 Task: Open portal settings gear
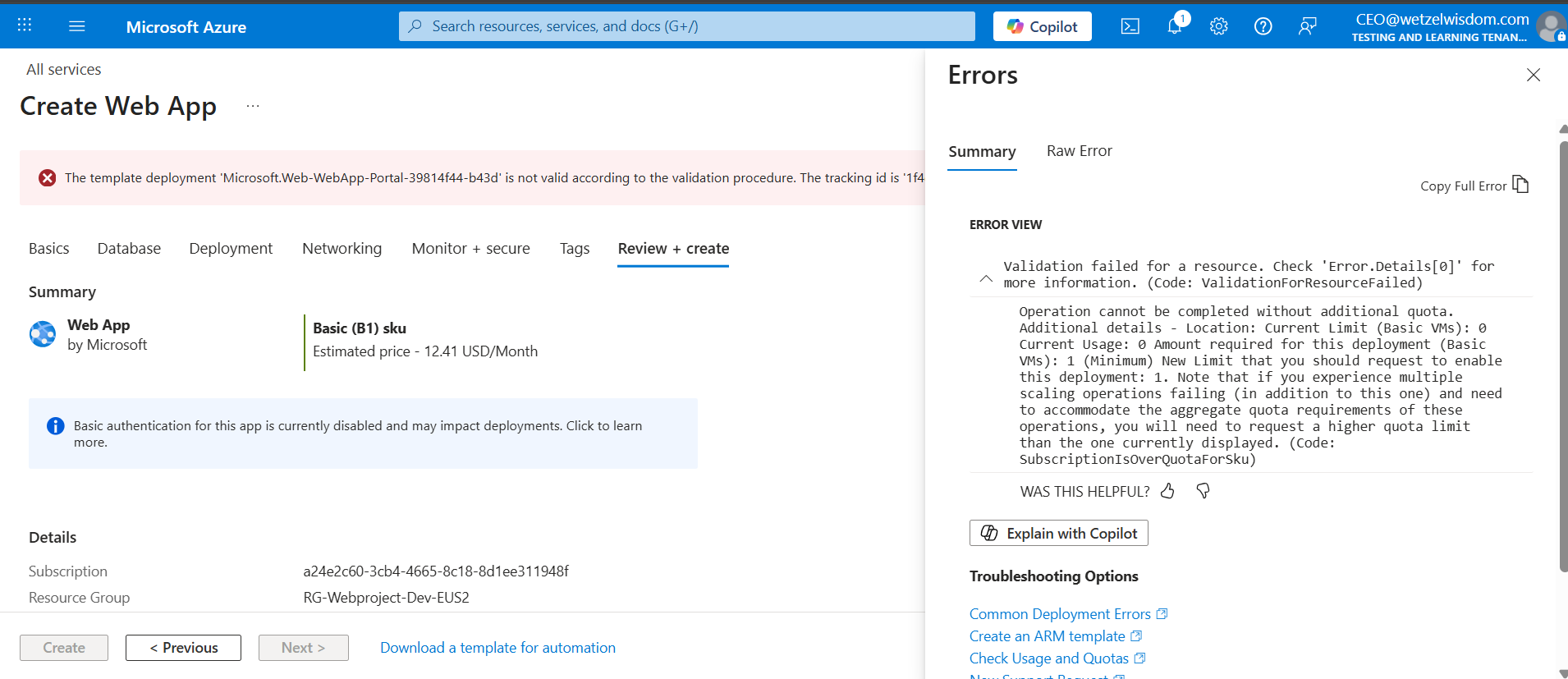[1218, 26]
